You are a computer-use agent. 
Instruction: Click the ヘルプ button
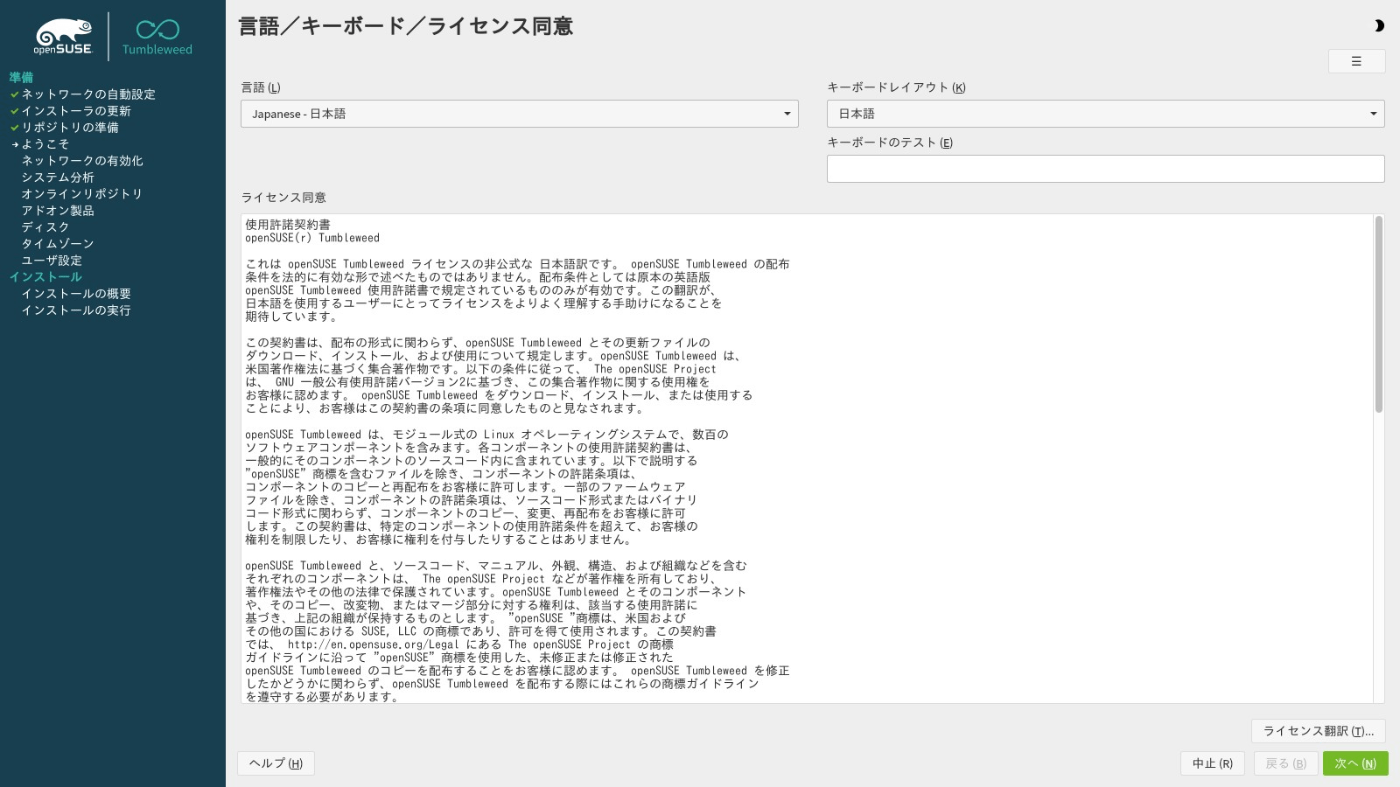click(x=276, y=763)
